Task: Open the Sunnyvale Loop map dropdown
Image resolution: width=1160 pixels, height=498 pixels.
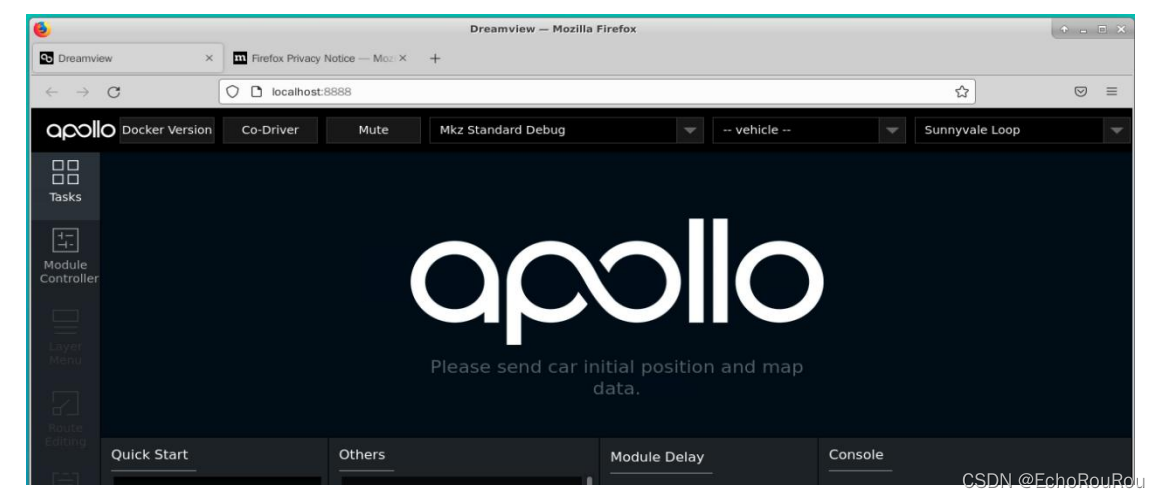Action: click(1022, 130)
